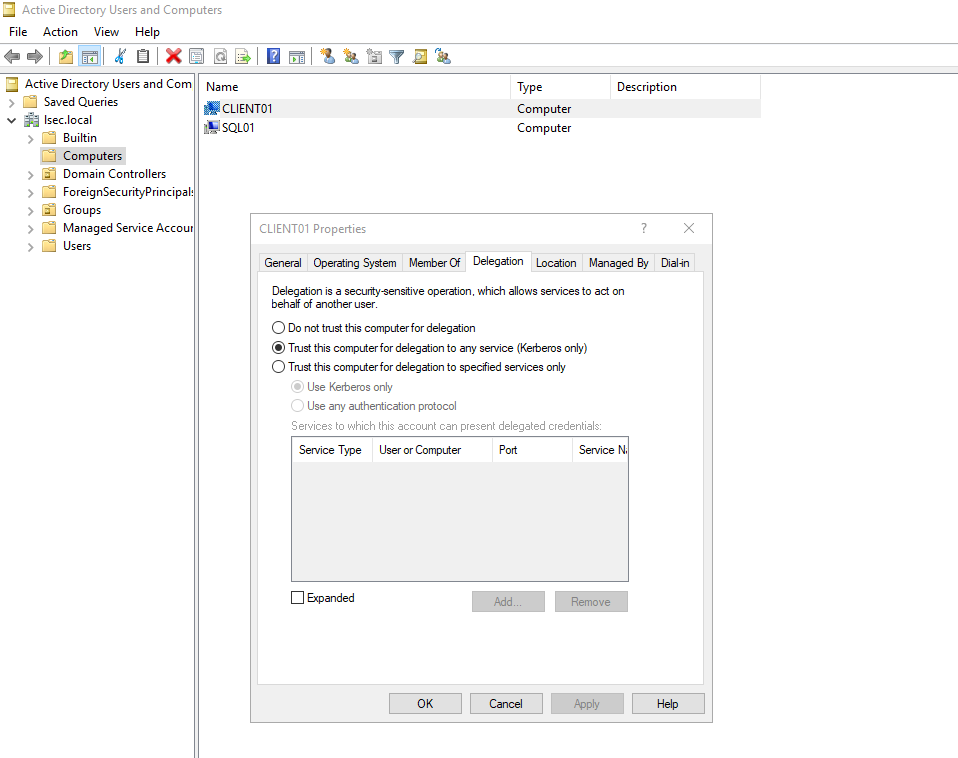The image size is (958, 758).
Task: Enable the Expanded checkbox
Action: [x=297, y=597]
